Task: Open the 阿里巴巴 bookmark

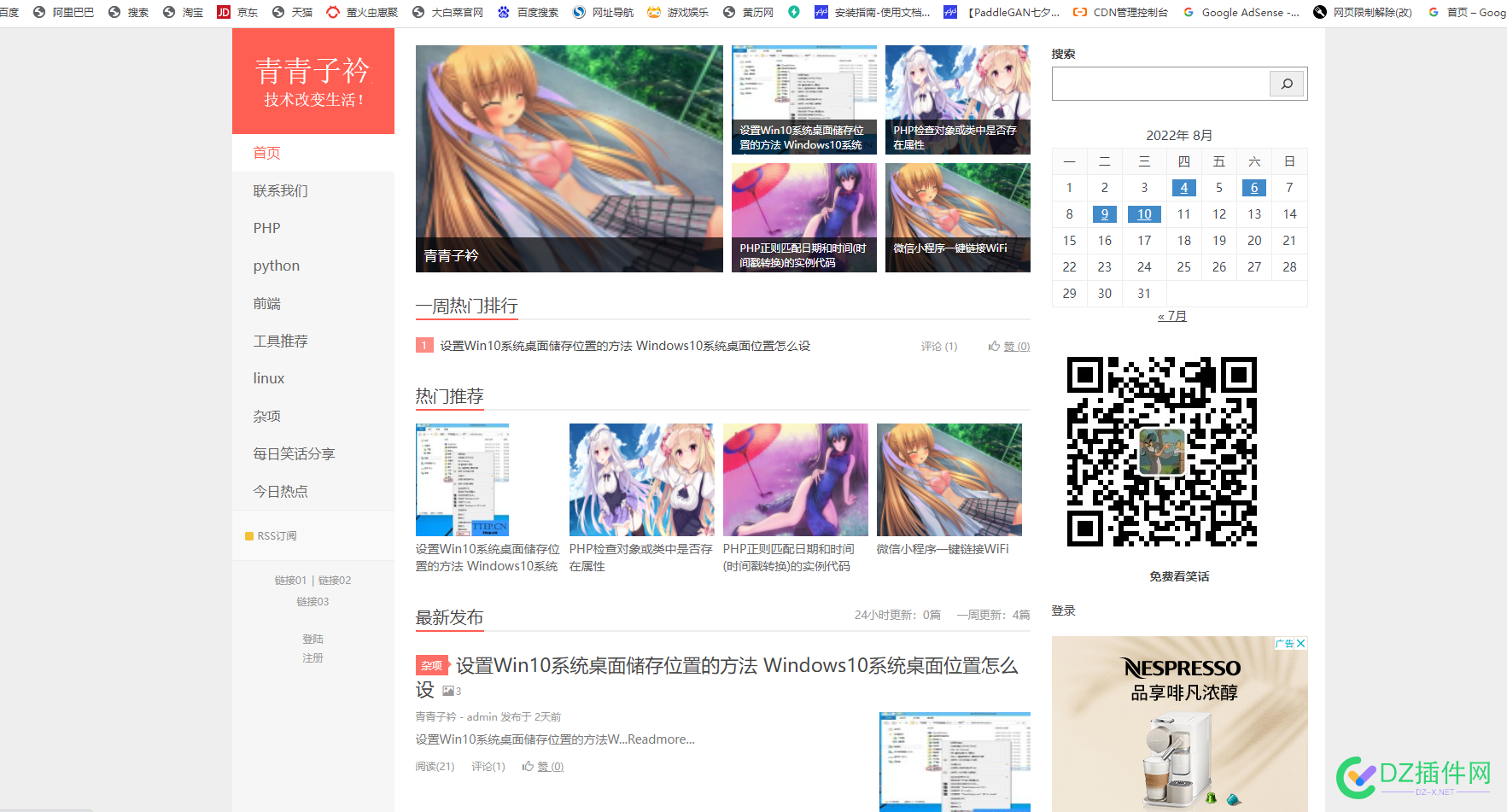Action: pyautogui.click(x=63, y=12)
